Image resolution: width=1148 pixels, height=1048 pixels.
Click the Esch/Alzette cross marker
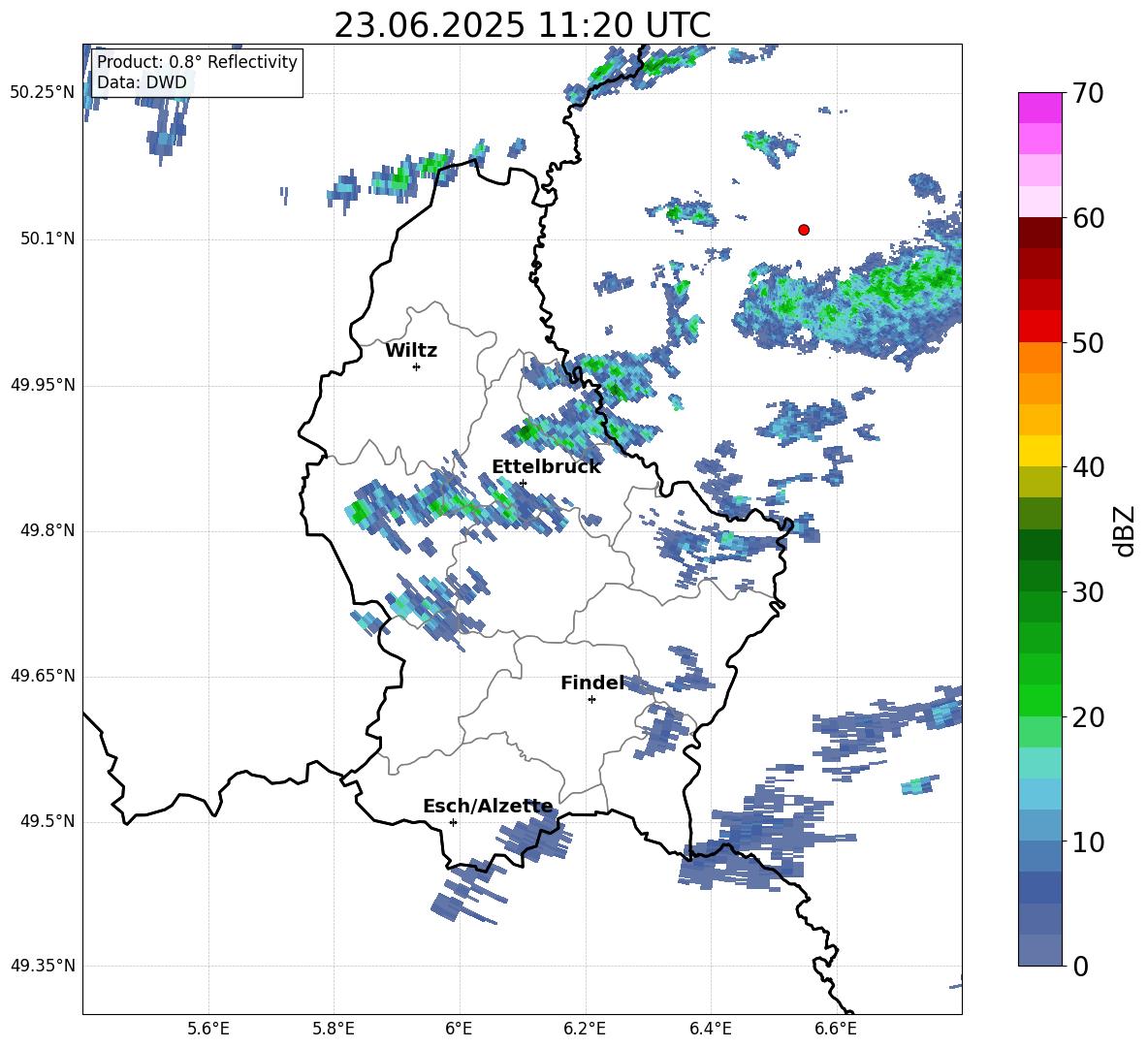(453, 822)
